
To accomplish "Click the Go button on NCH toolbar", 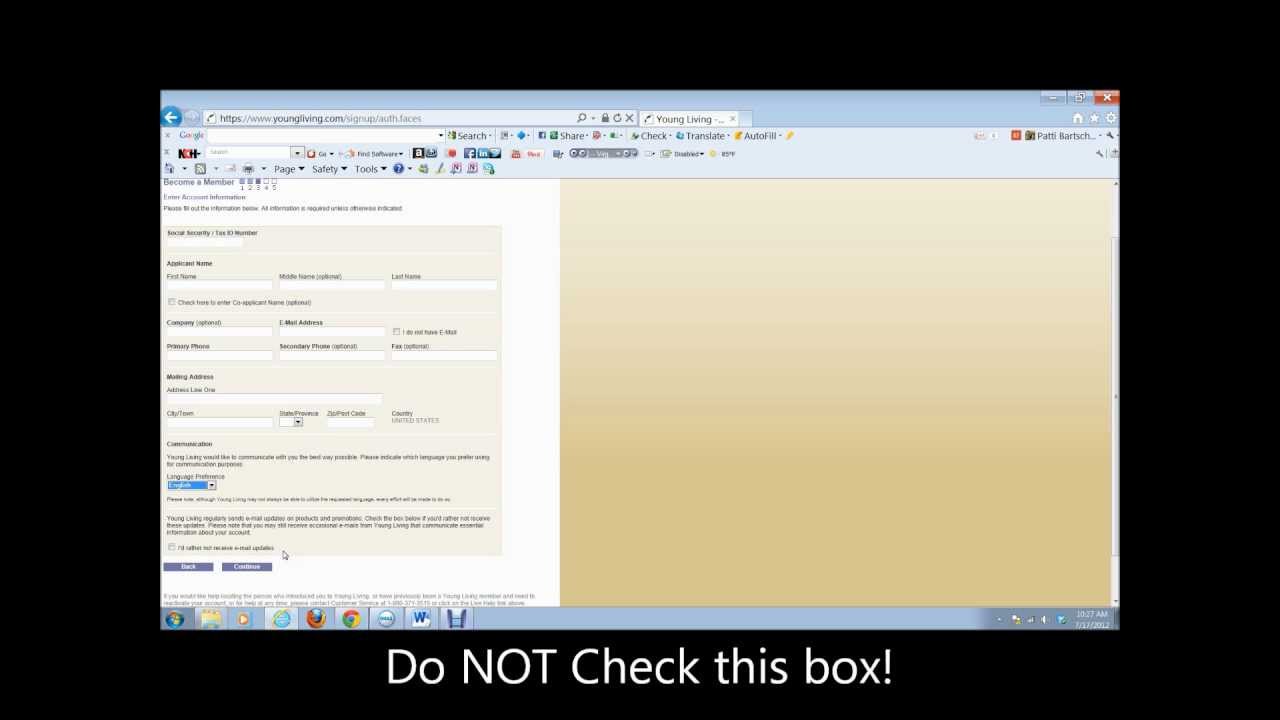I will click(x=319, y=154).
